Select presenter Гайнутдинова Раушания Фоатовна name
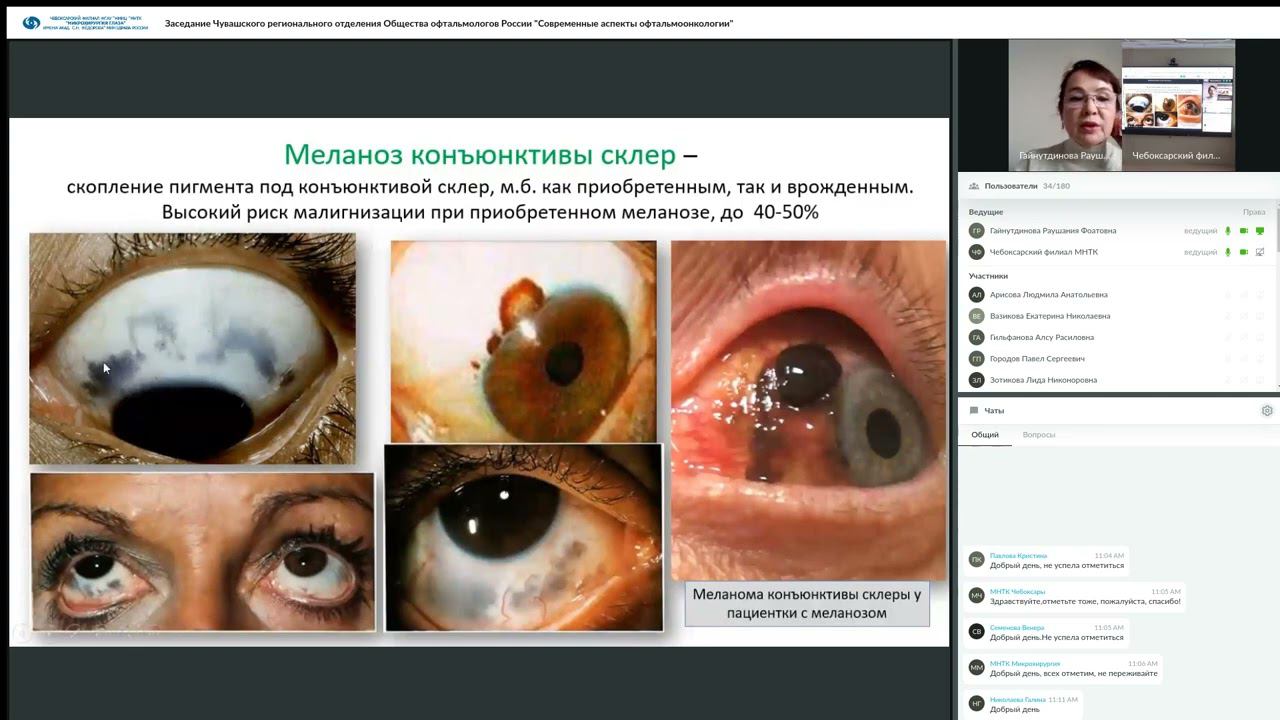1280x720 pixels. [1053, 231]
